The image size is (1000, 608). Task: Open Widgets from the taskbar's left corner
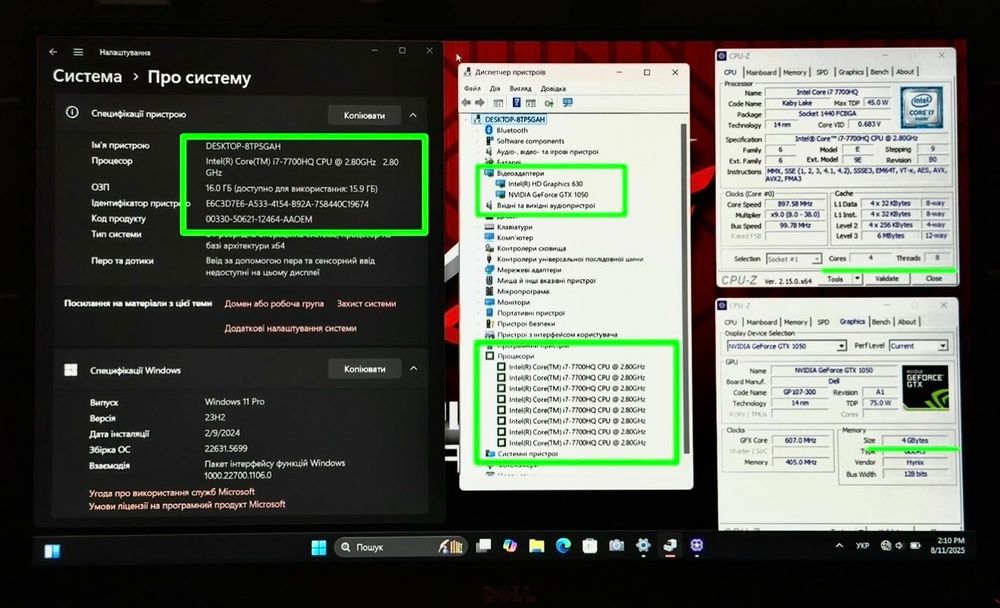click(x=52, y=551)
